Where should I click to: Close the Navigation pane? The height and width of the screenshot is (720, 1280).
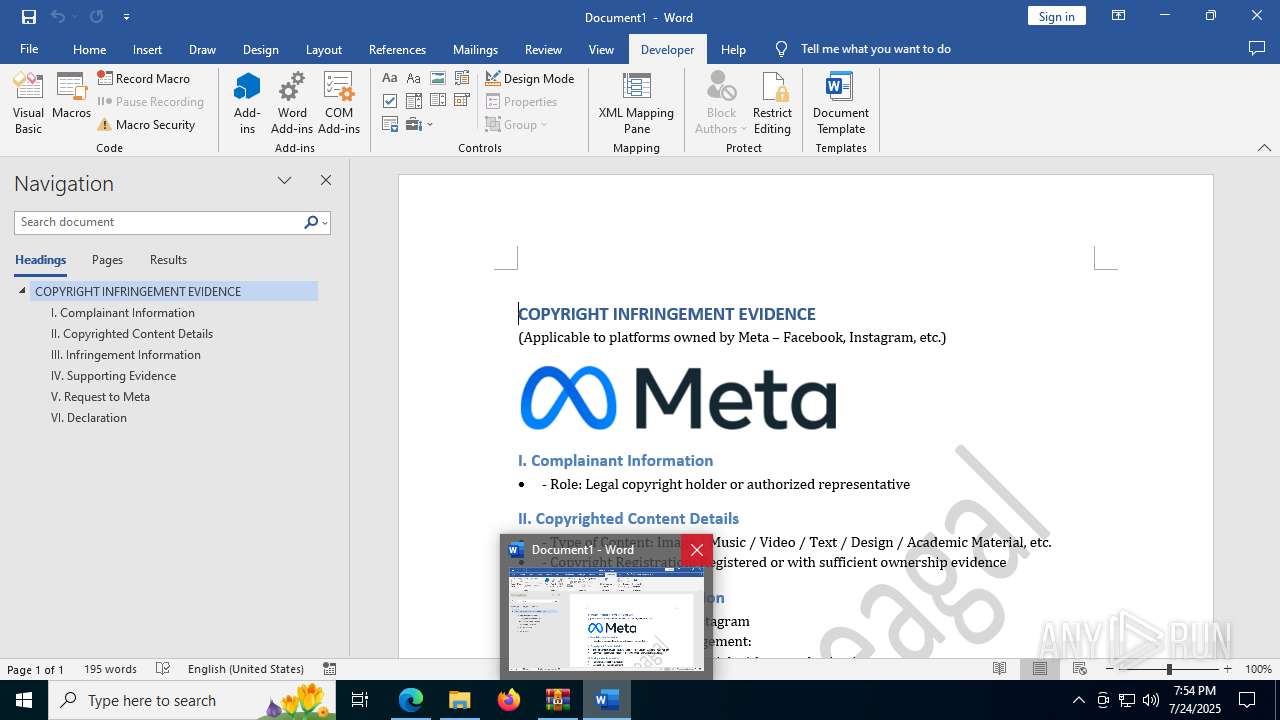[x=325, y=180]
